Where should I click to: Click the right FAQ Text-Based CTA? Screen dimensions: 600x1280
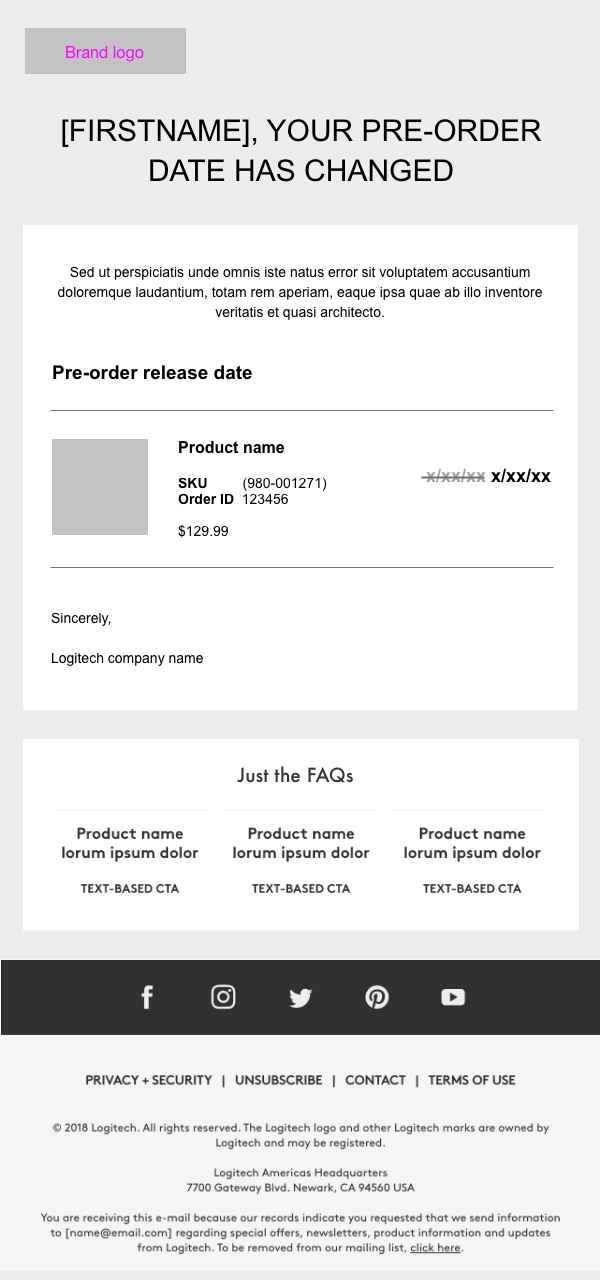[x=472, y=888]
